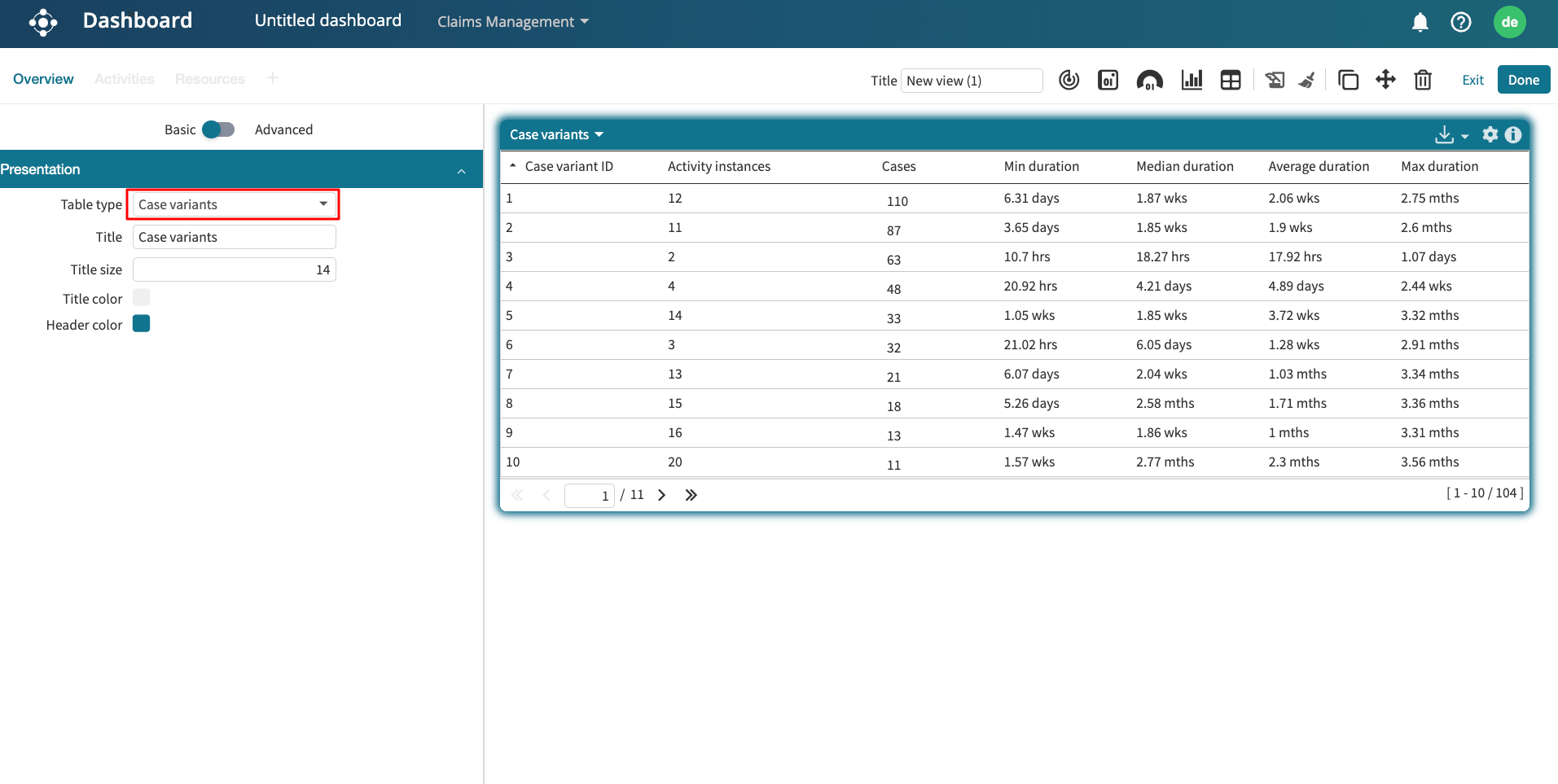Viewport: 1558px width, 784px height.
Task: Open widget settings gear in table header
Action: pyautogui.click(x=1490, y=134)
